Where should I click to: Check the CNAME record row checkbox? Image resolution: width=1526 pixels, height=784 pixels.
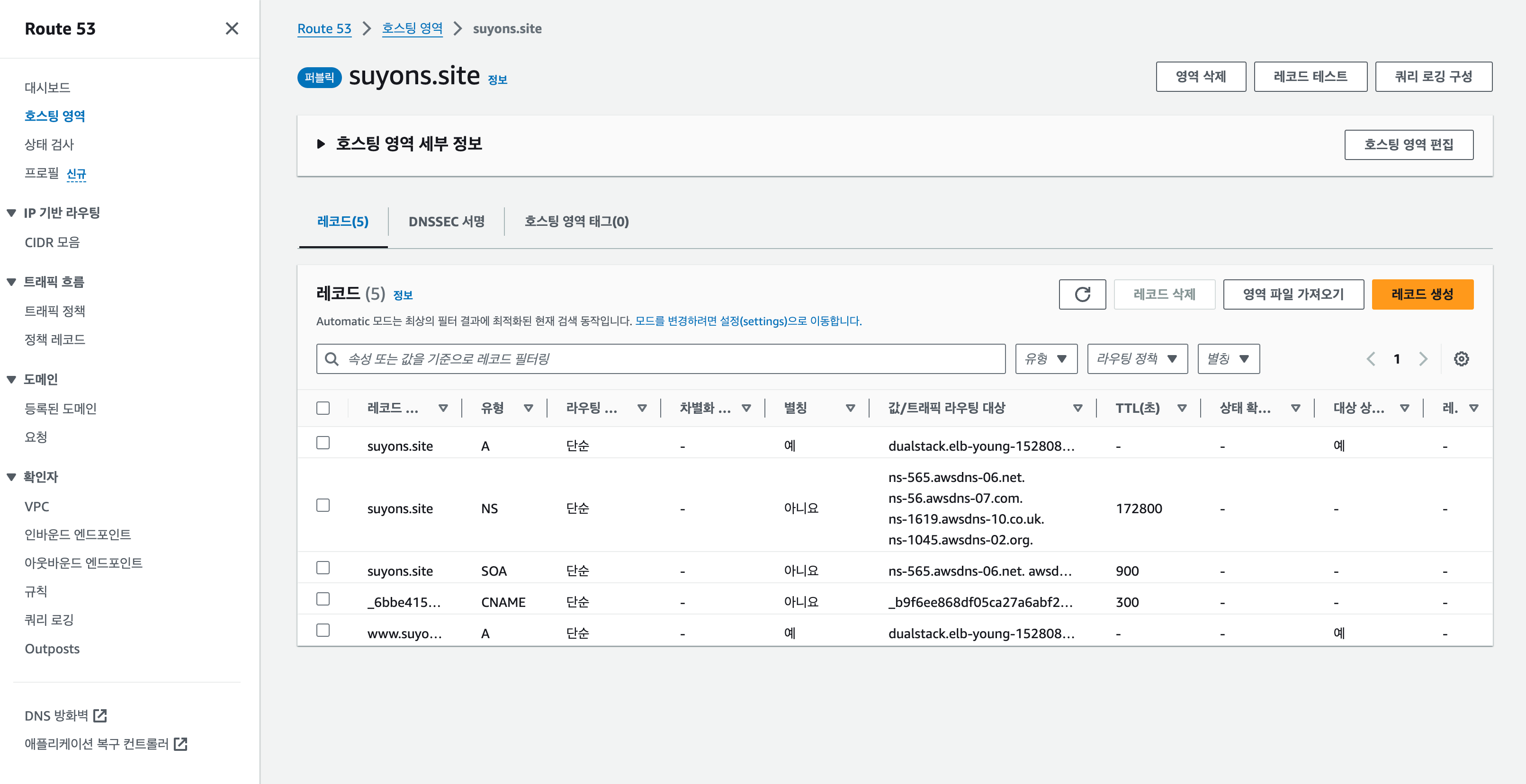323,599
